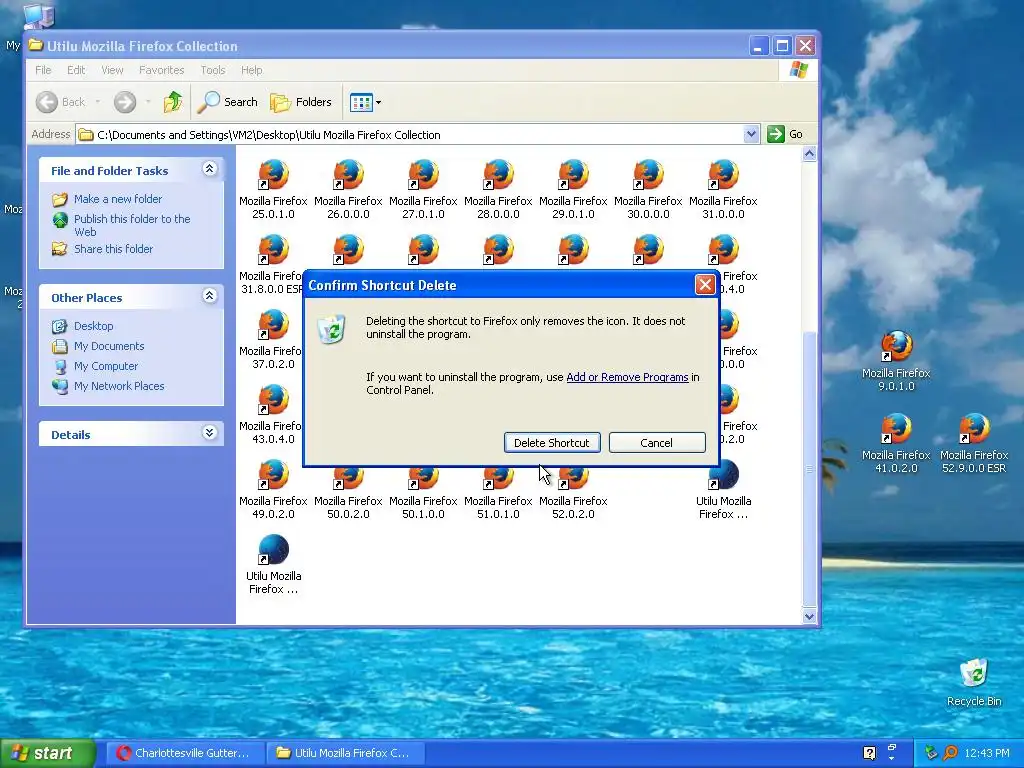
Task: Click Make a new folder link
Action: pos(118,199)
